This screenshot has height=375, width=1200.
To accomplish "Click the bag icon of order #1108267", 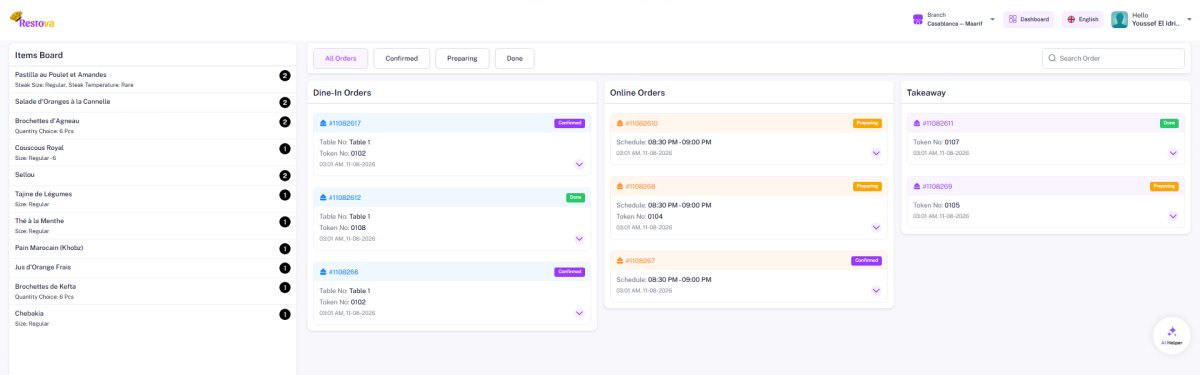I will [620, 260].
